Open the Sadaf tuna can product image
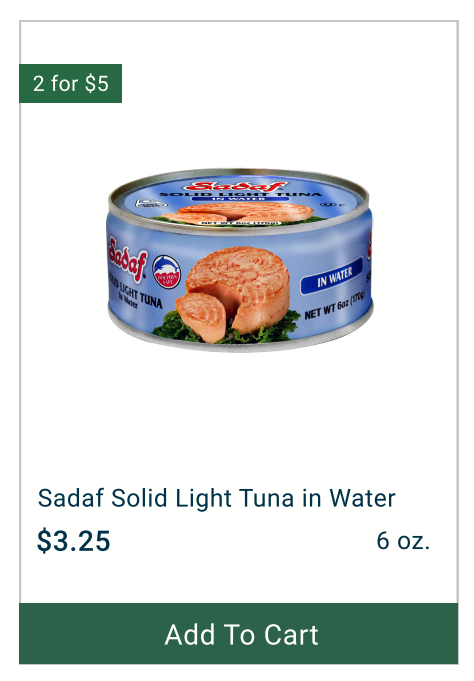The height and width of the screenshot is (681, 474). [x=239, y=260]
